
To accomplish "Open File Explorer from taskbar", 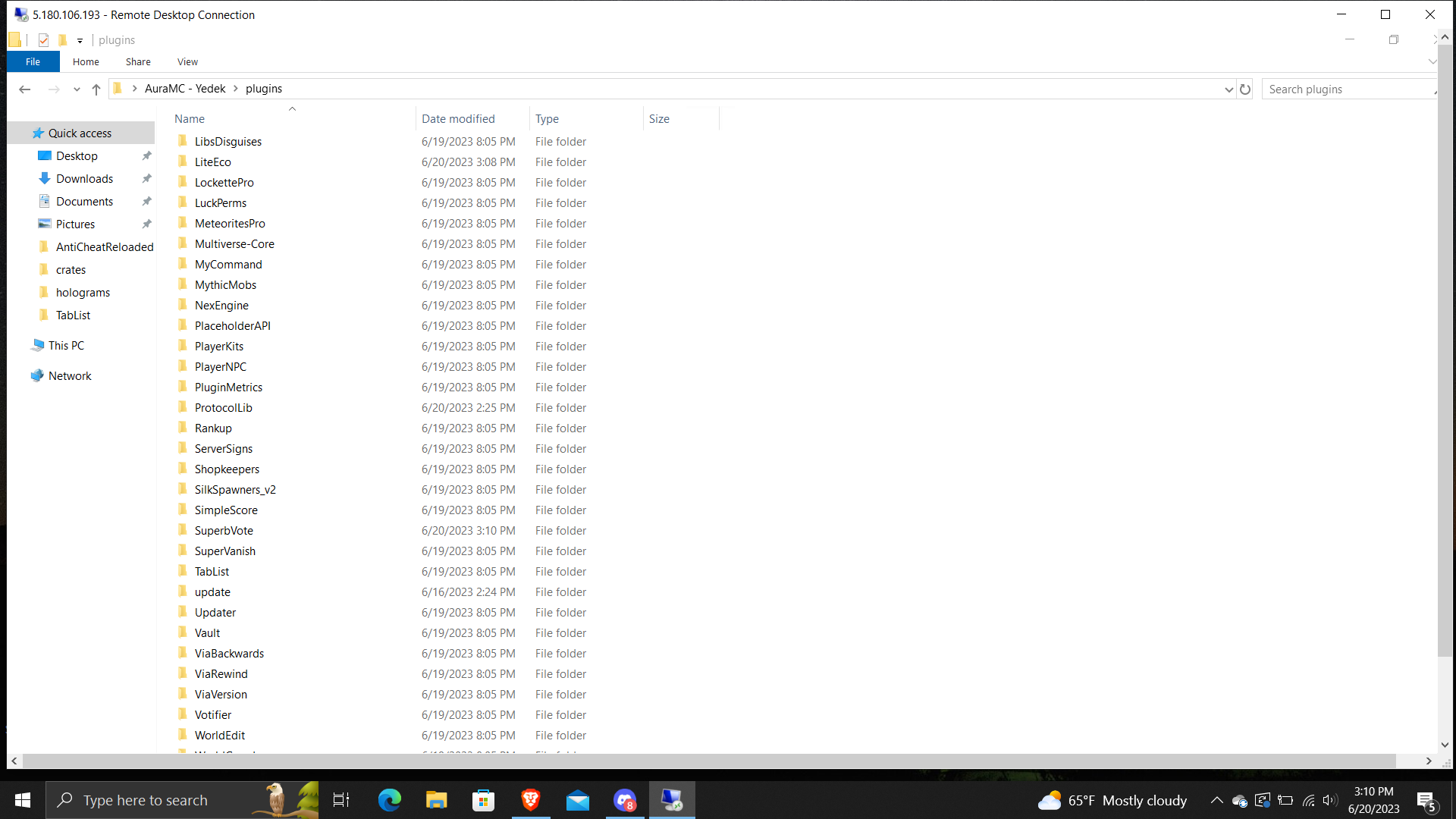I will pyautogui.click(x=437, y=800).
